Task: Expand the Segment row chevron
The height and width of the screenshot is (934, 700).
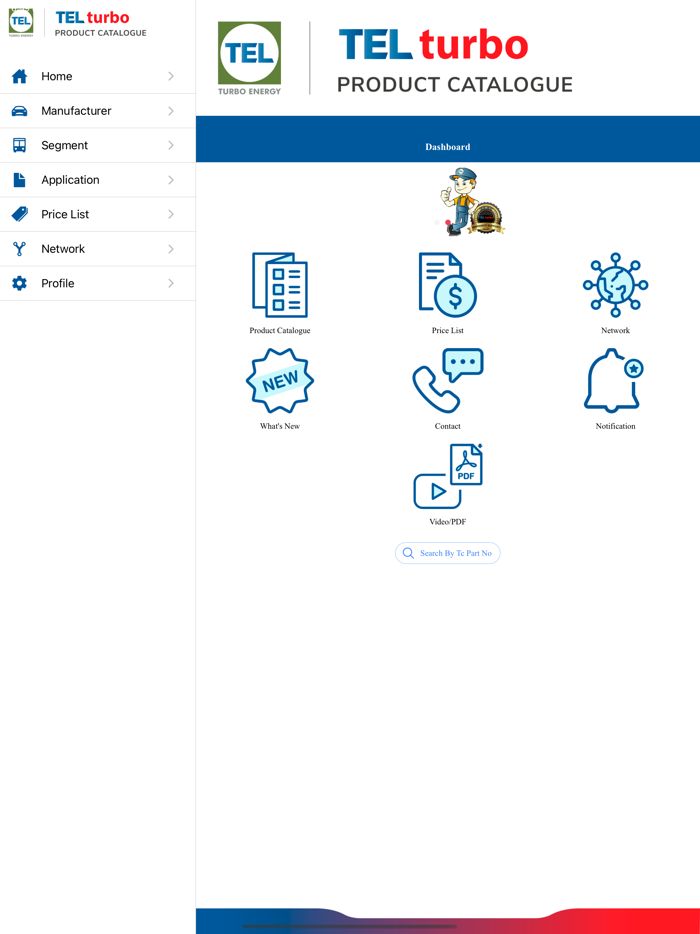Action: [x=171, y=145]
